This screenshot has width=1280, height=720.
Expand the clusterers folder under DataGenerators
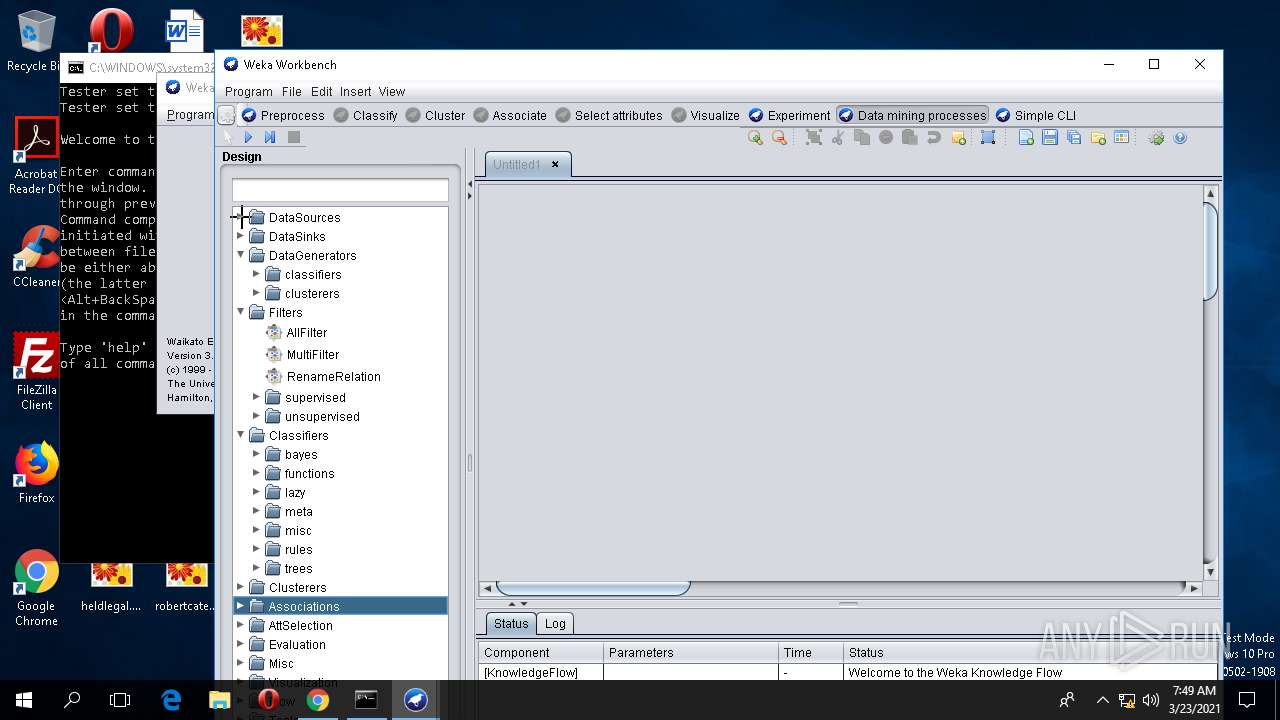pyautogui.click(x=256, y=294)
